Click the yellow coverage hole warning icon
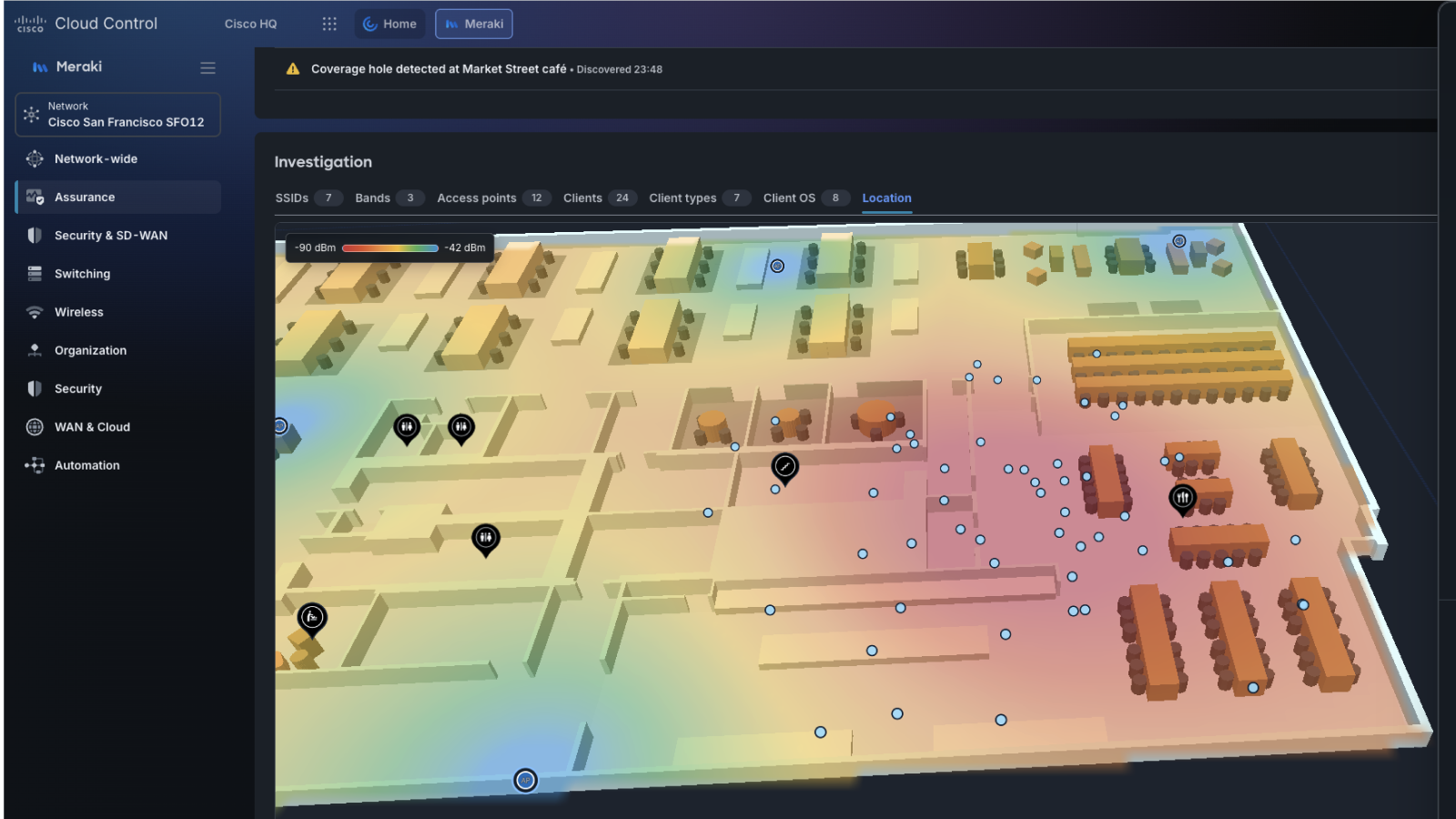Image resolution: width=1456 pixels, height=819 pixels. (293, 69)
